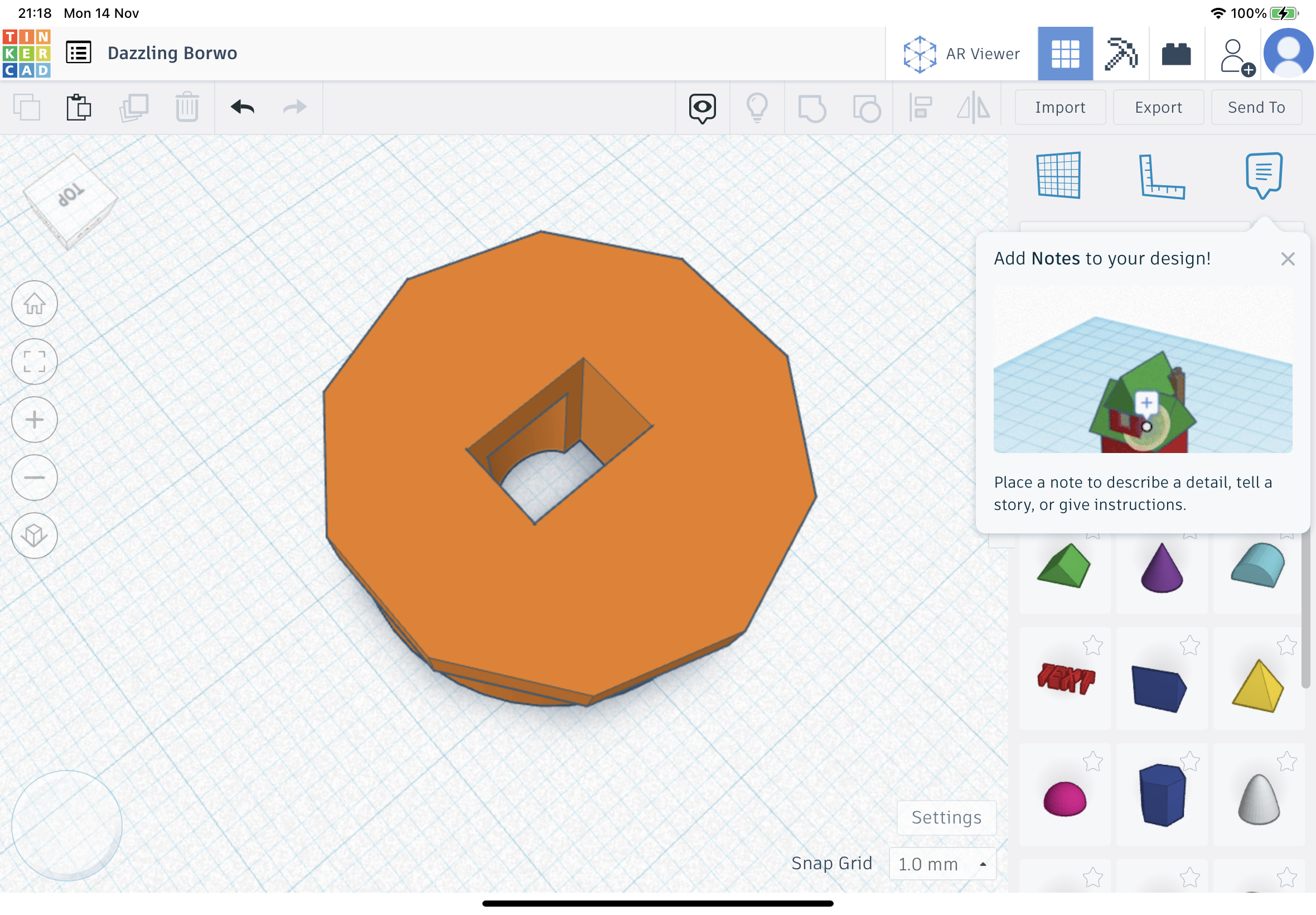Click the paste clipboard icon
The height and width of the screenshot is (915, 1316).
(79, 107)
